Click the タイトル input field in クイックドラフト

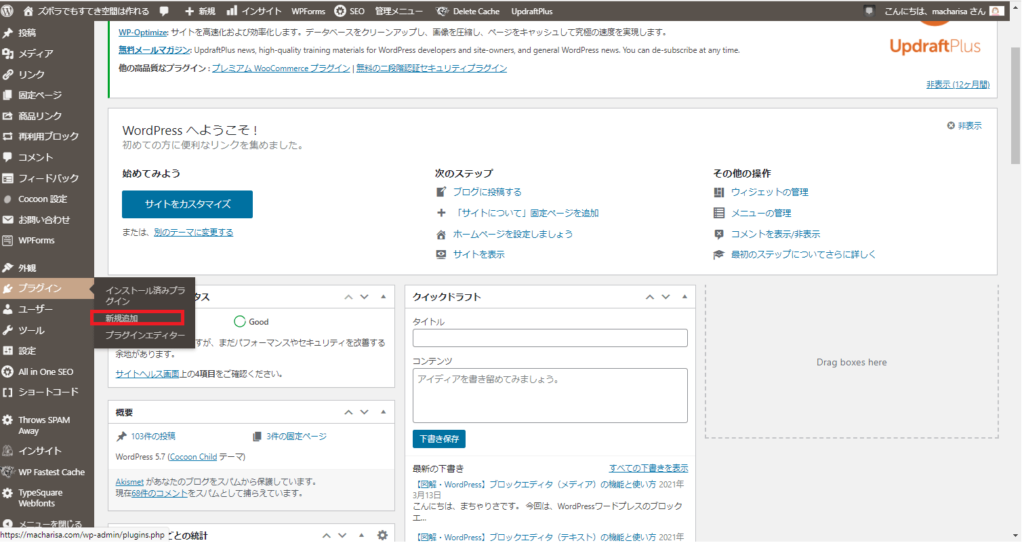(549, 339)
